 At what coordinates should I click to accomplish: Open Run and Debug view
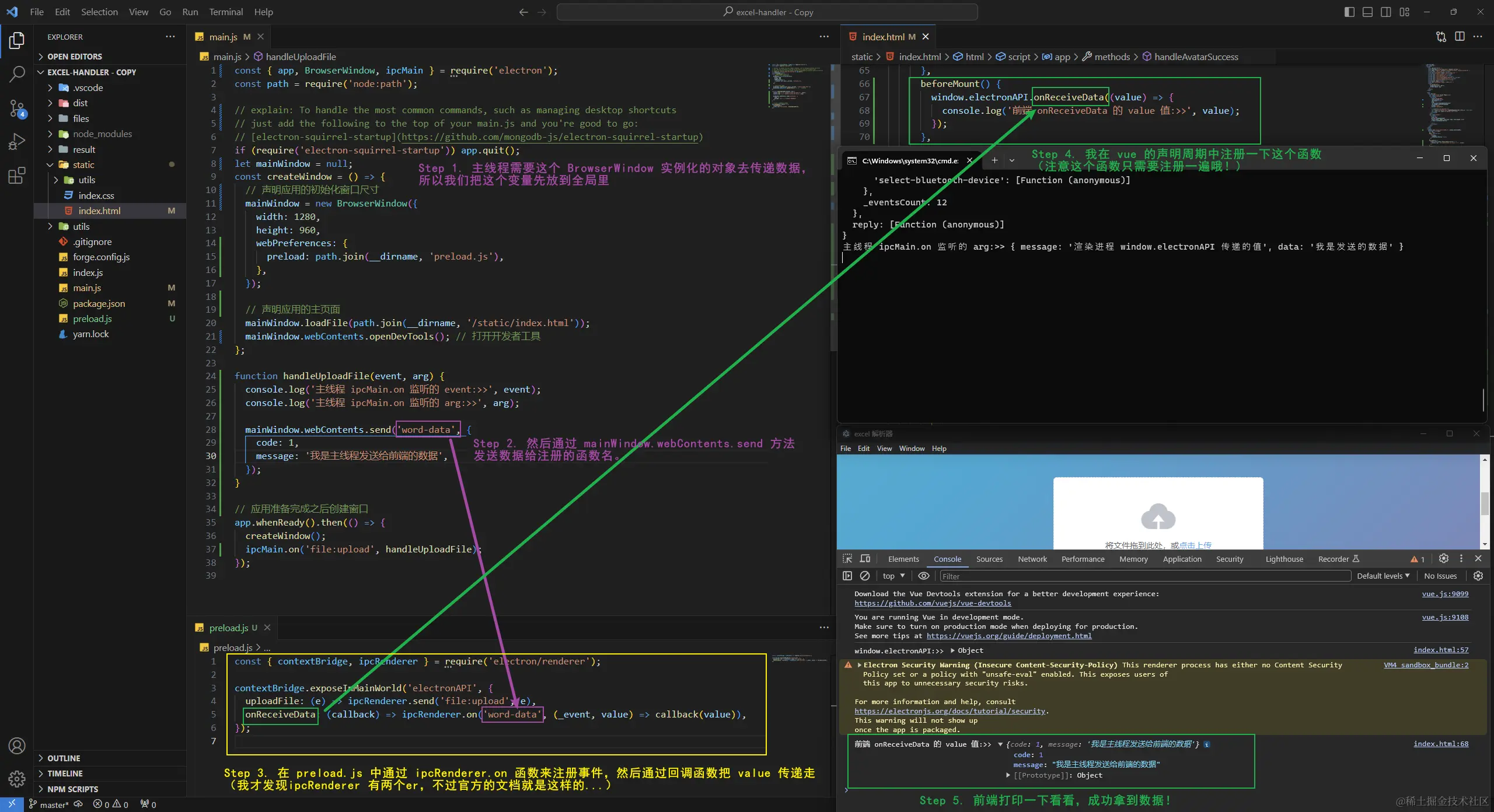[x=17, y=142]
